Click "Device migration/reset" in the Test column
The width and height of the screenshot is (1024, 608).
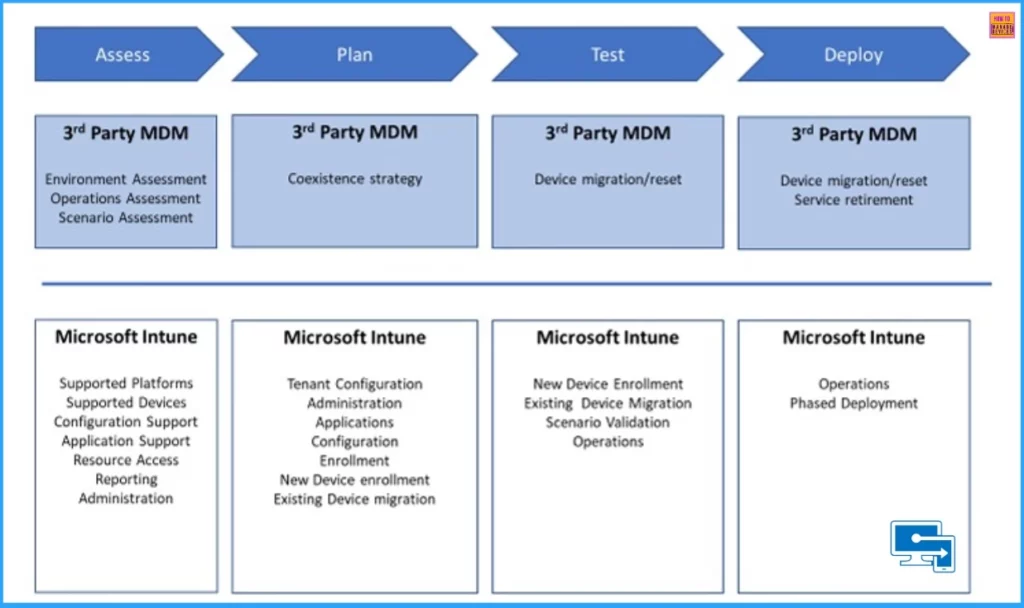point(607,179)
